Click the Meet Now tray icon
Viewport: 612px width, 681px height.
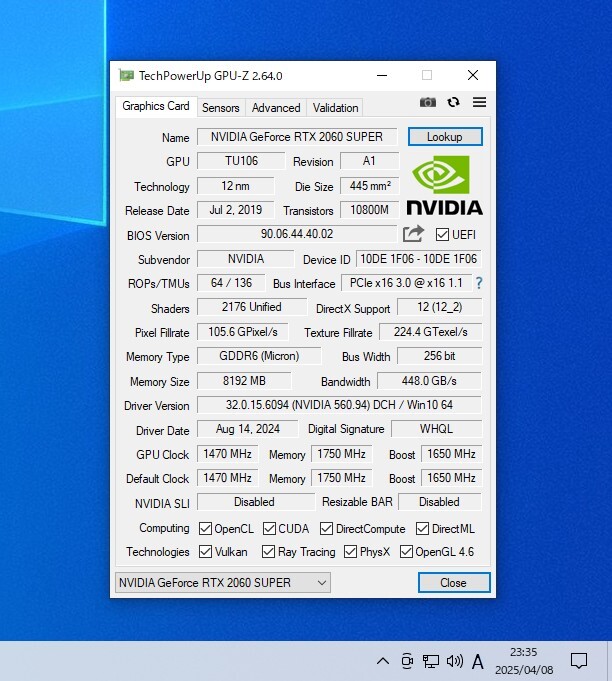pyautogui.click(x=407, y=661)
